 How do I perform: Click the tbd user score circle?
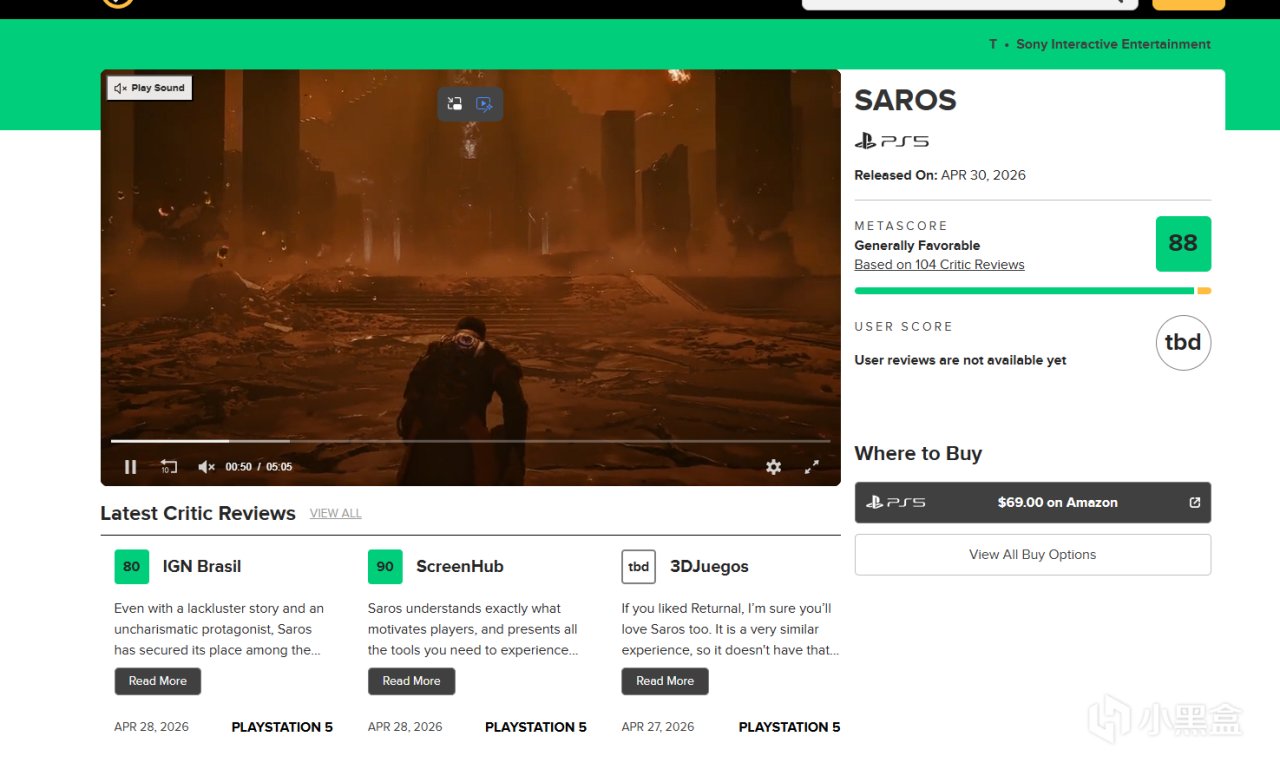1183,343
